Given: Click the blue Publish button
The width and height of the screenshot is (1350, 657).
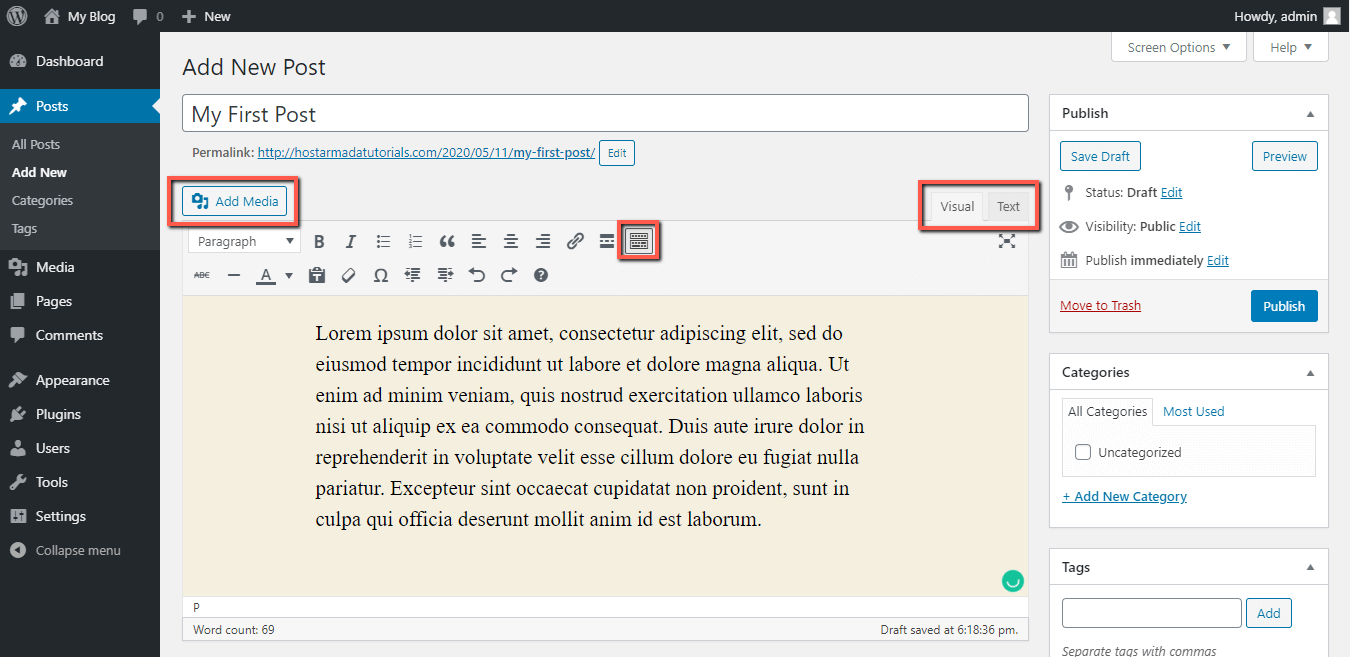Looking at the screenshot, I should [1284, 306].
